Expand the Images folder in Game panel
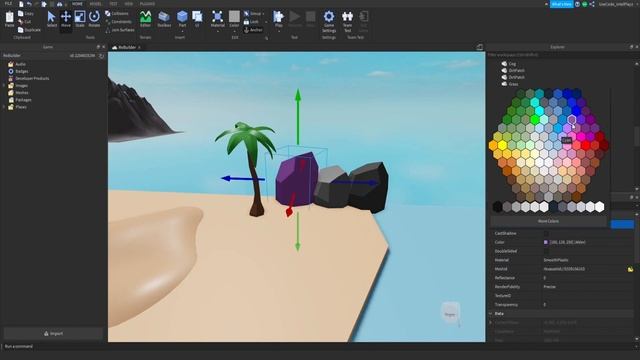Screen dimensions: 640x360 click(4, 86)
